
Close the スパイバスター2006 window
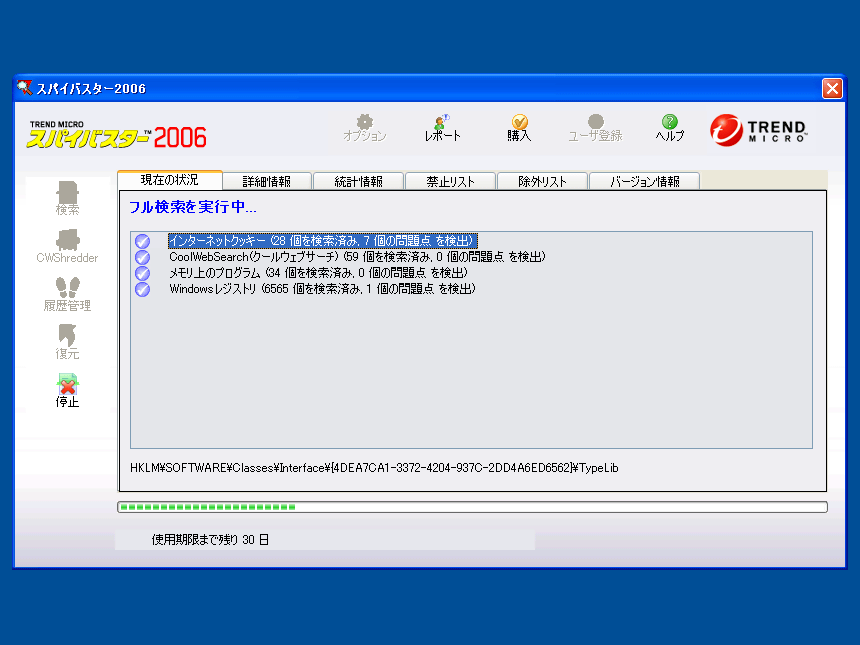tap(832, 88)
